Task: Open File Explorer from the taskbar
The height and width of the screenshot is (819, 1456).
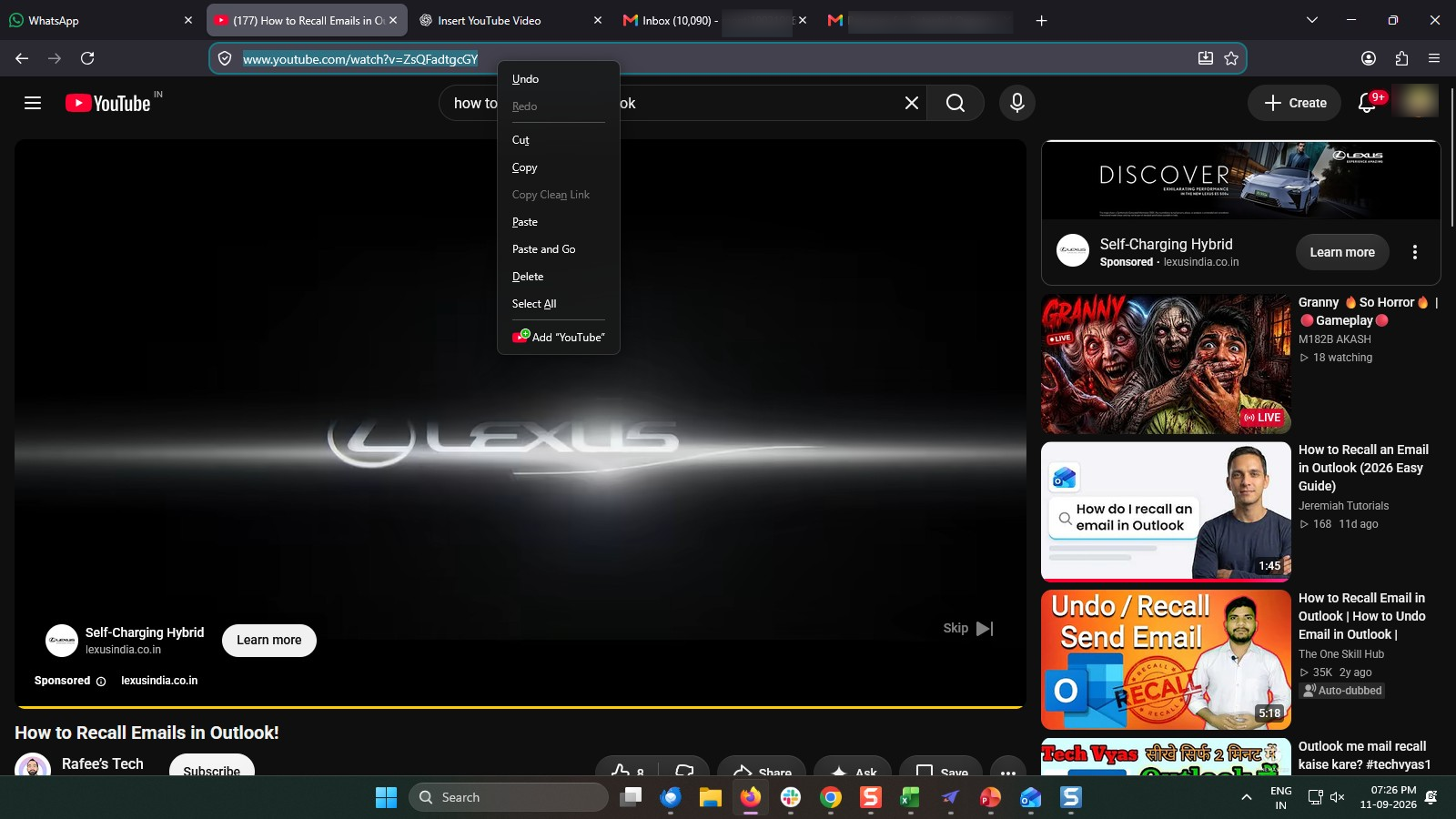Action: (x=711, y=797)
